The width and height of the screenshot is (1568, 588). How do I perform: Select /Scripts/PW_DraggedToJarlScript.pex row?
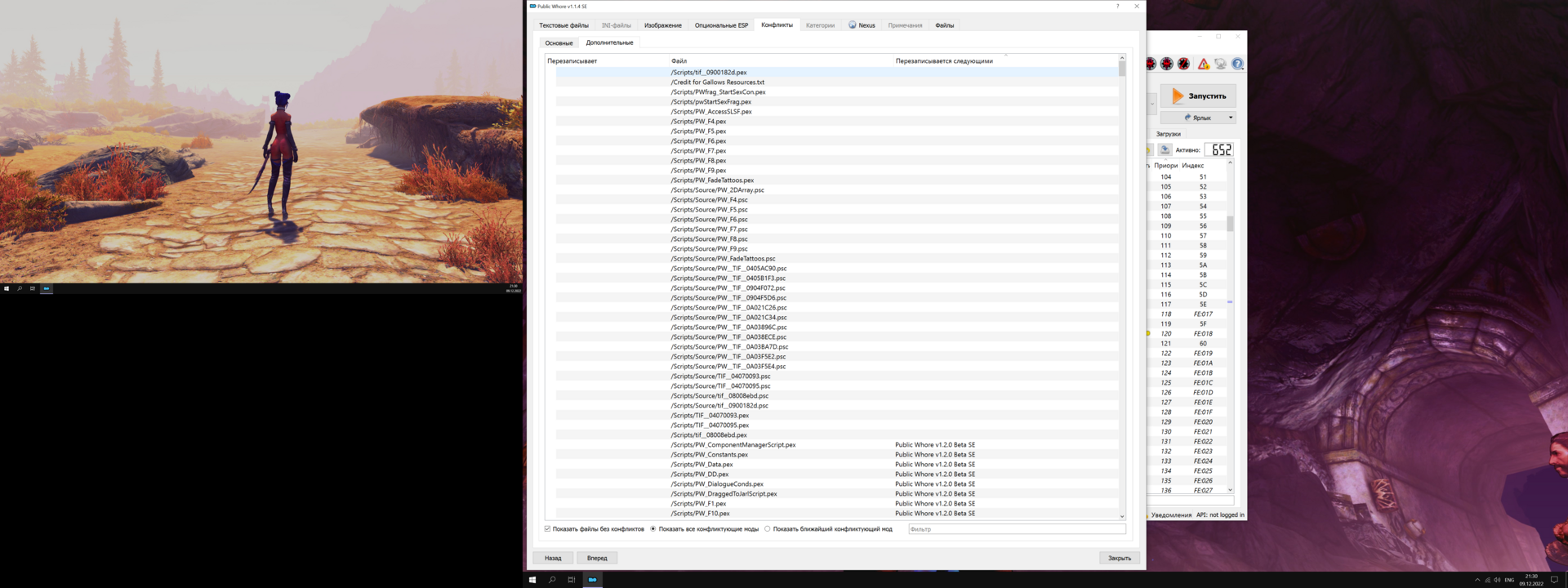pyautogui.click(x=837, y=493)
